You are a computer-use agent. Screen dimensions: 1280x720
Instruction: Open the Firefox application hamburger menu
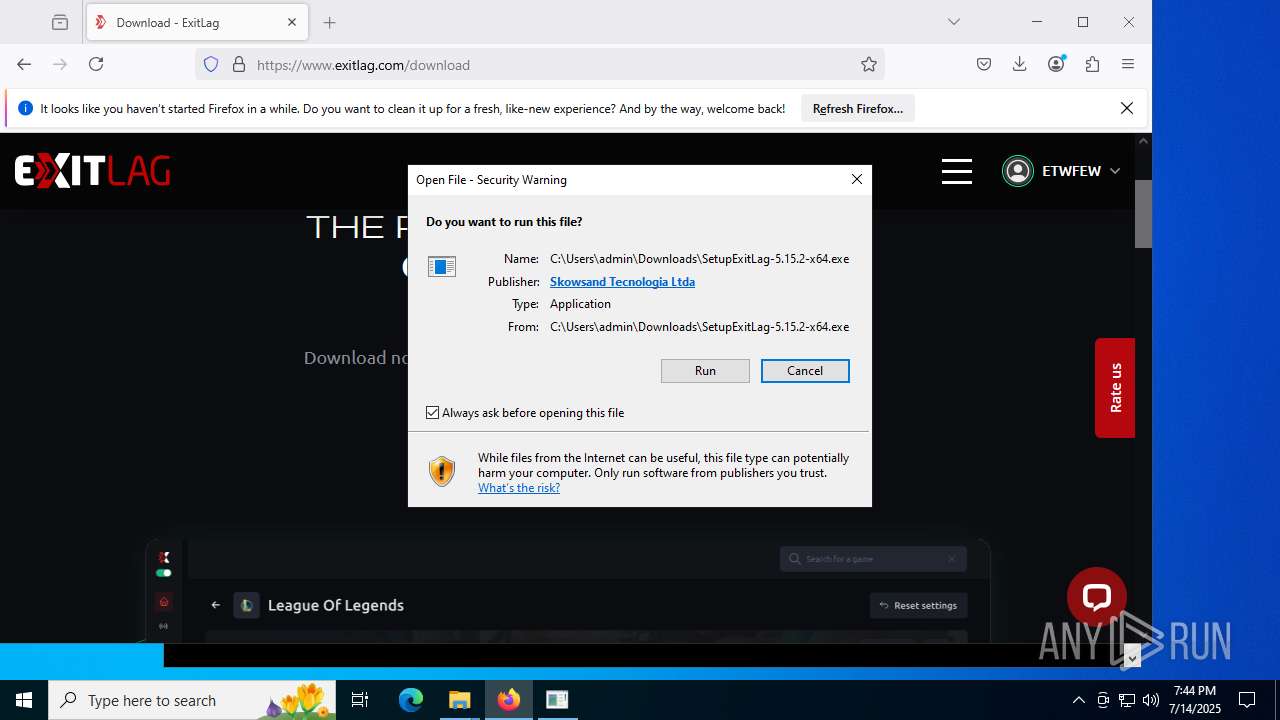click(1128, 64)
